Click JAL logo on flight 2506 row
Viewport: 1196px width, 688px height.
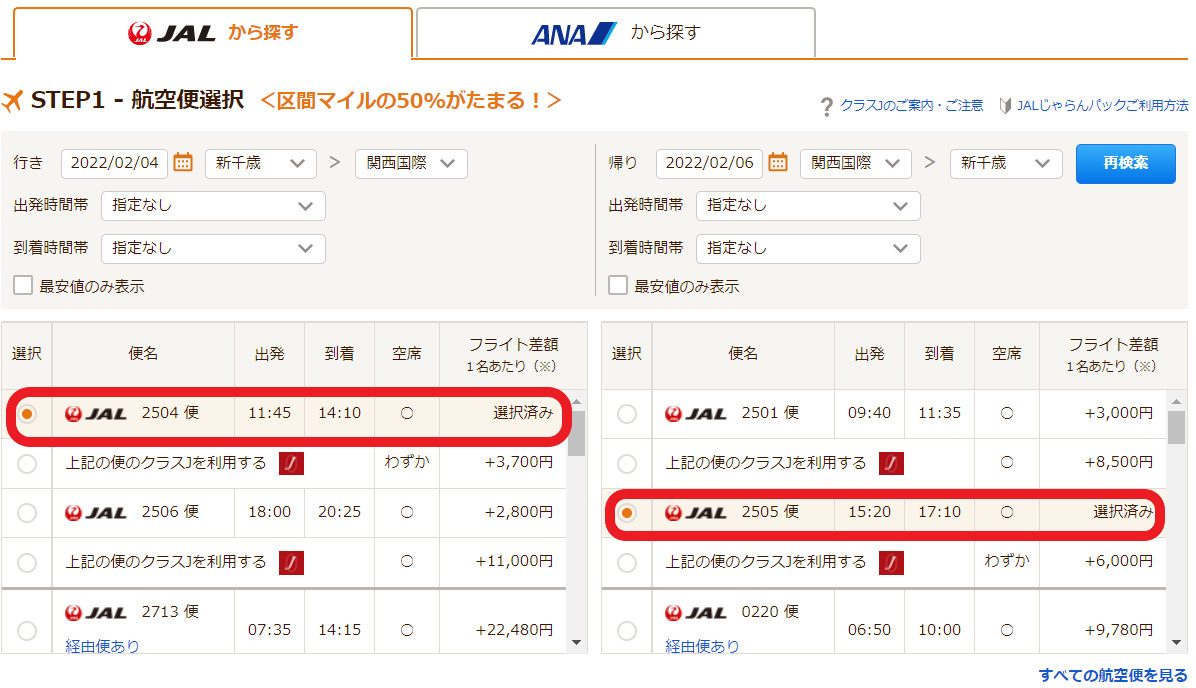(x=96, y=513)
